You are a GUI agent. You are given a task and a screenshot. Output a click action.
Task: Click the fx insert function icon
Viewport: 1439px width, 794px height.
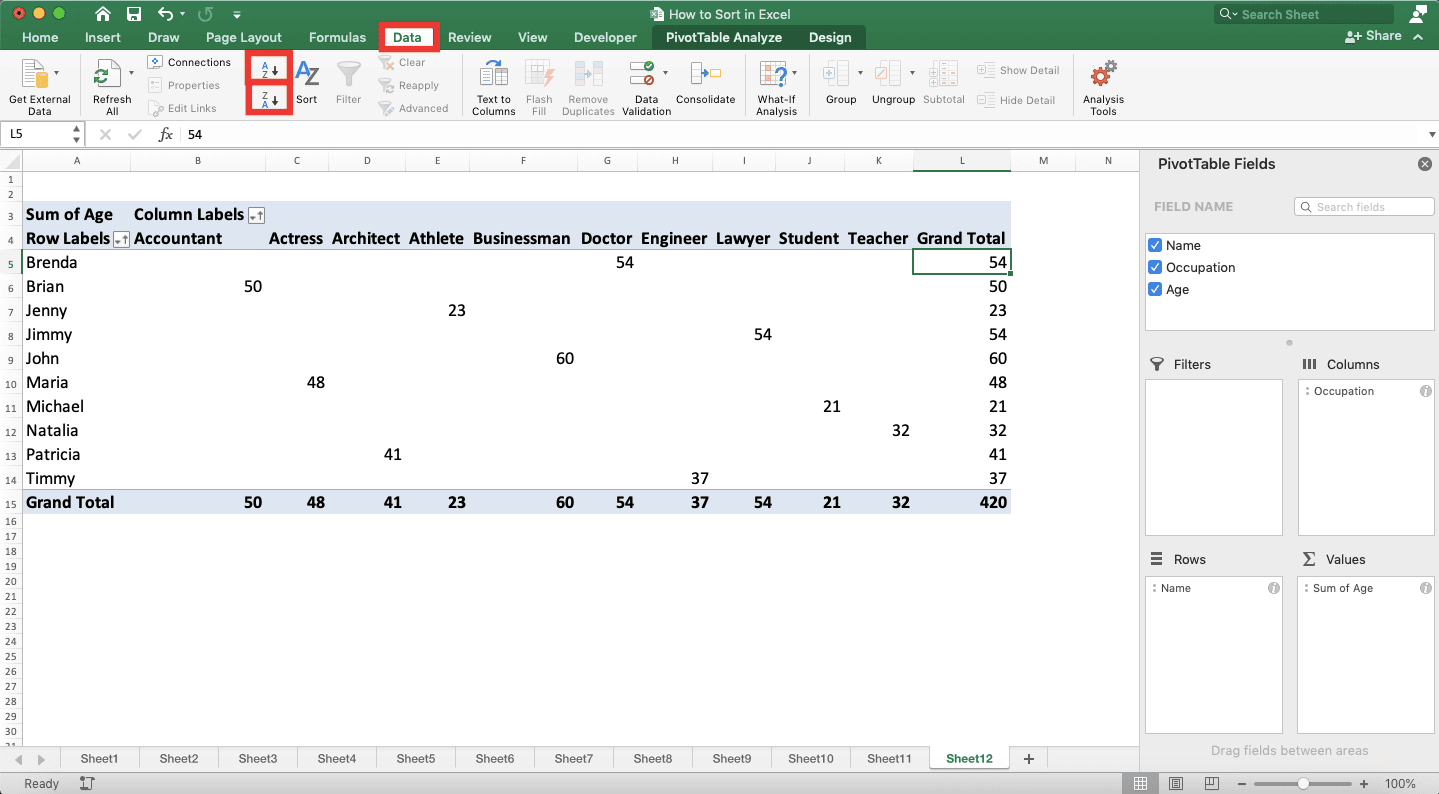pos(166,134)
